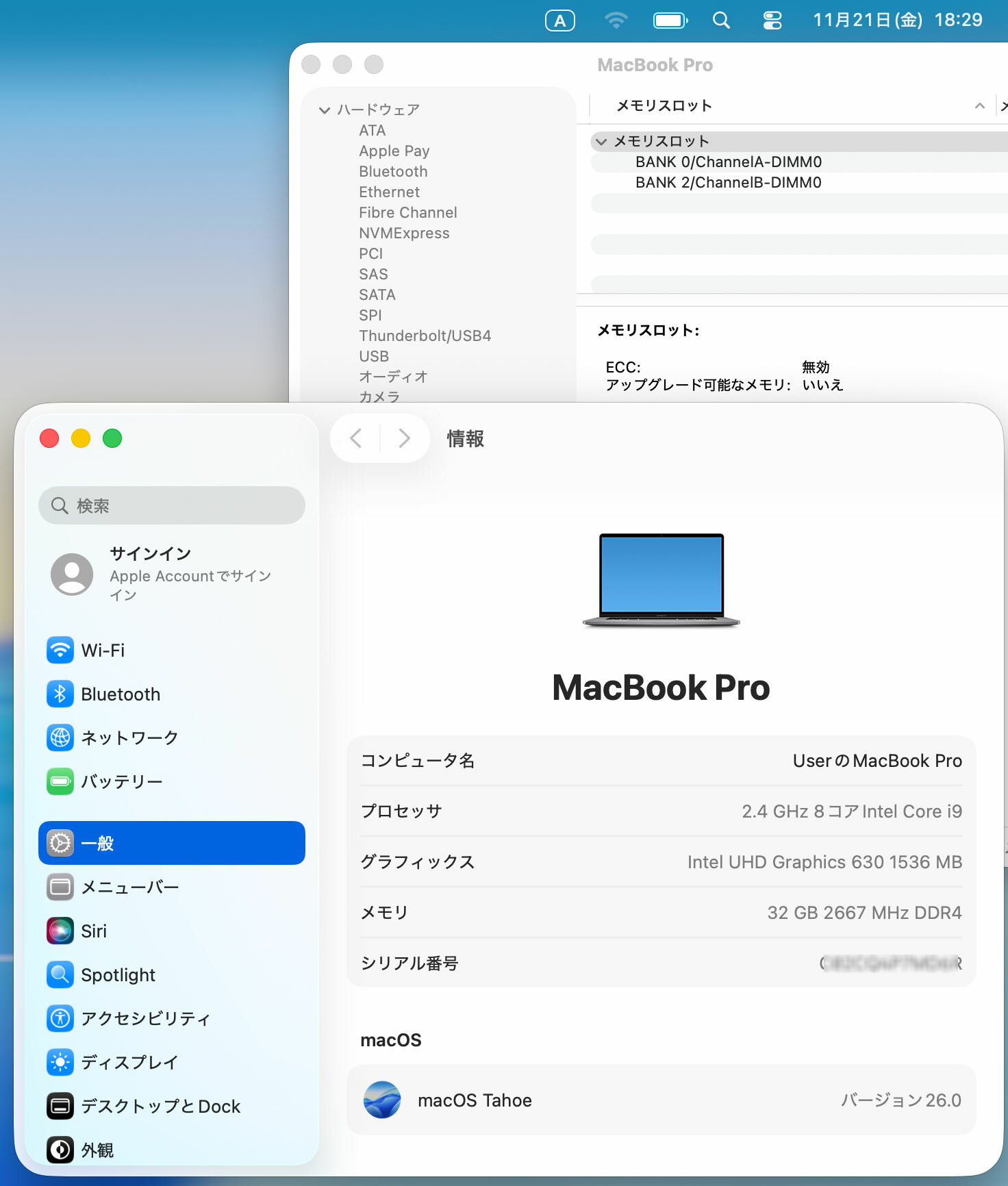Open メニューバー settings
The image size is (1008, 1186).
(x=171, y=887)
